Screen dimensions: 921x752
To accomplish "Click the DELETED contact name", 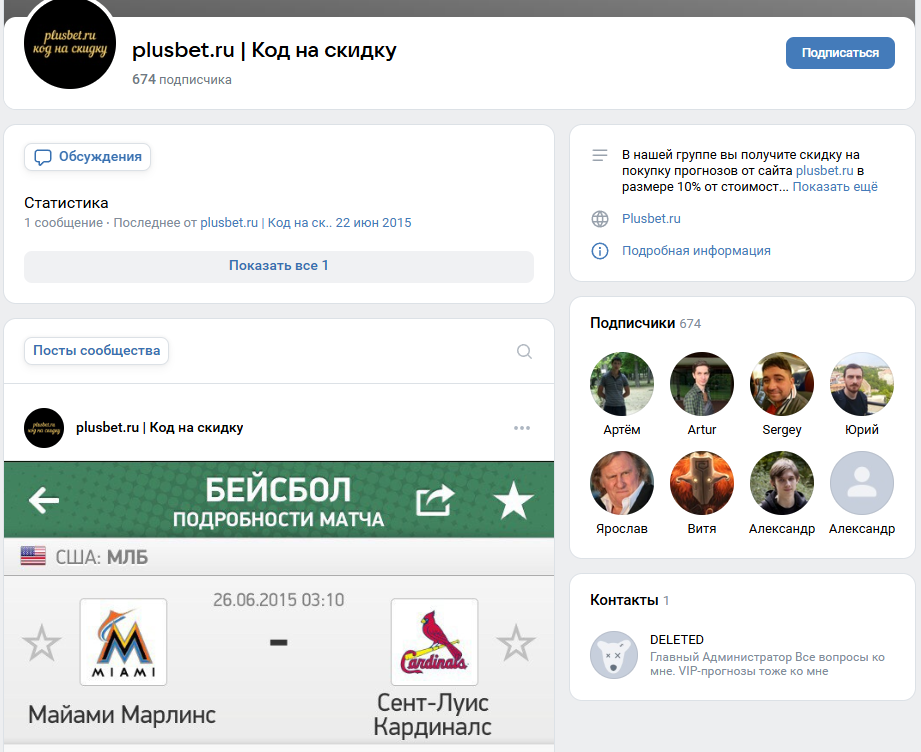I will click(x=677, y=640).
